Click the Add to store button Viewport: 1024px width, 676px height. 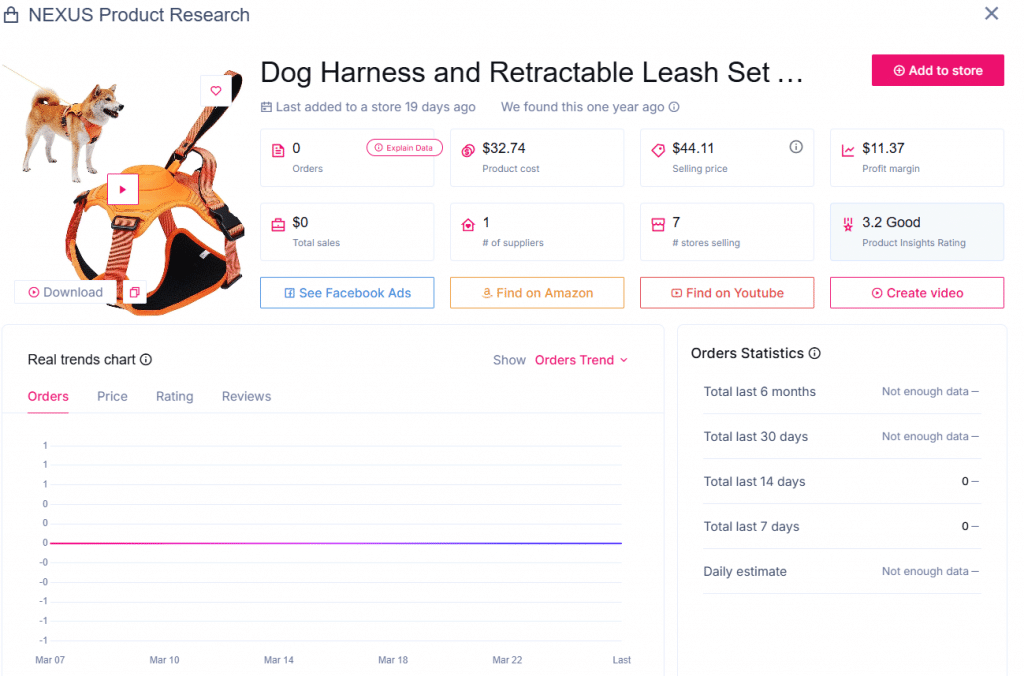[937, 70]
